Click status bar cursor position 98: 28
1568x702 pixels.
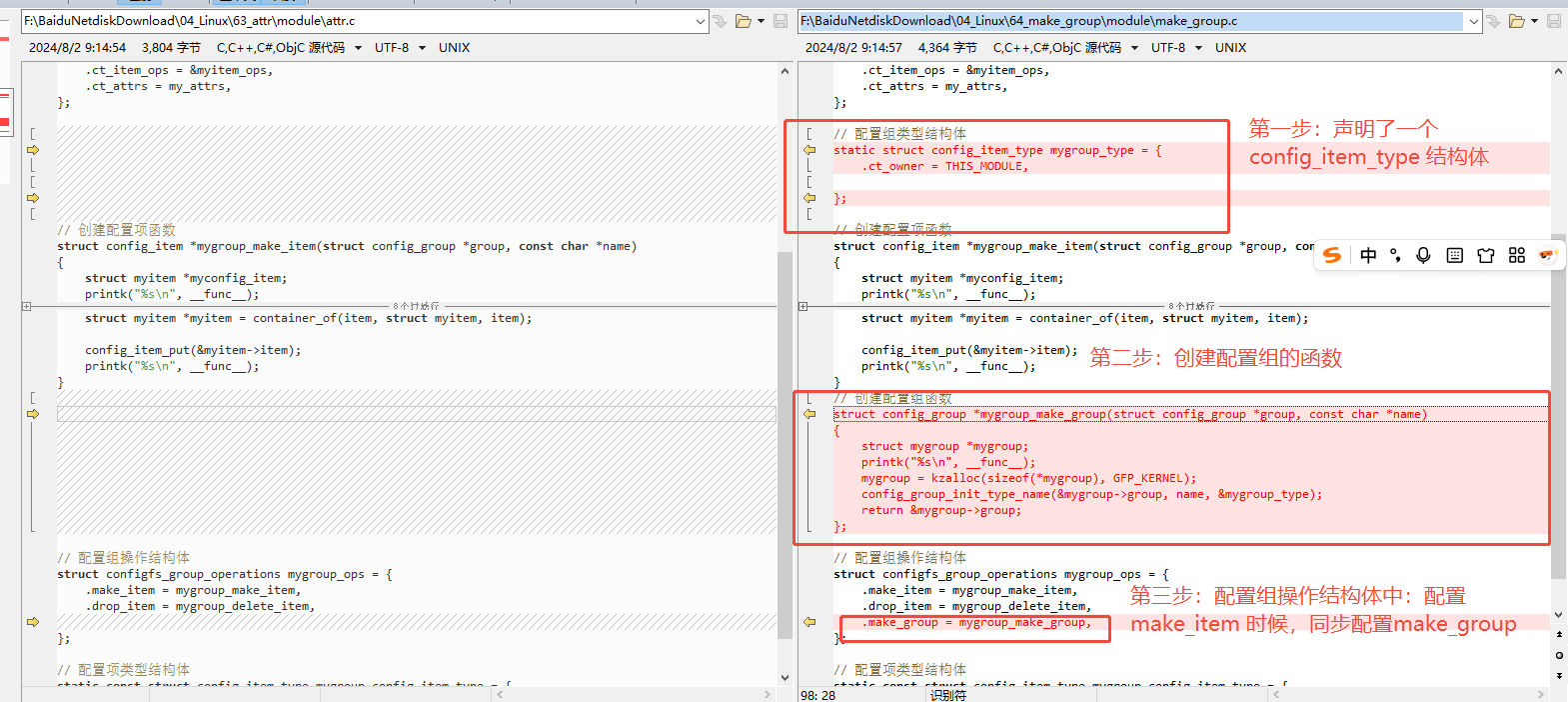(817, 695)
